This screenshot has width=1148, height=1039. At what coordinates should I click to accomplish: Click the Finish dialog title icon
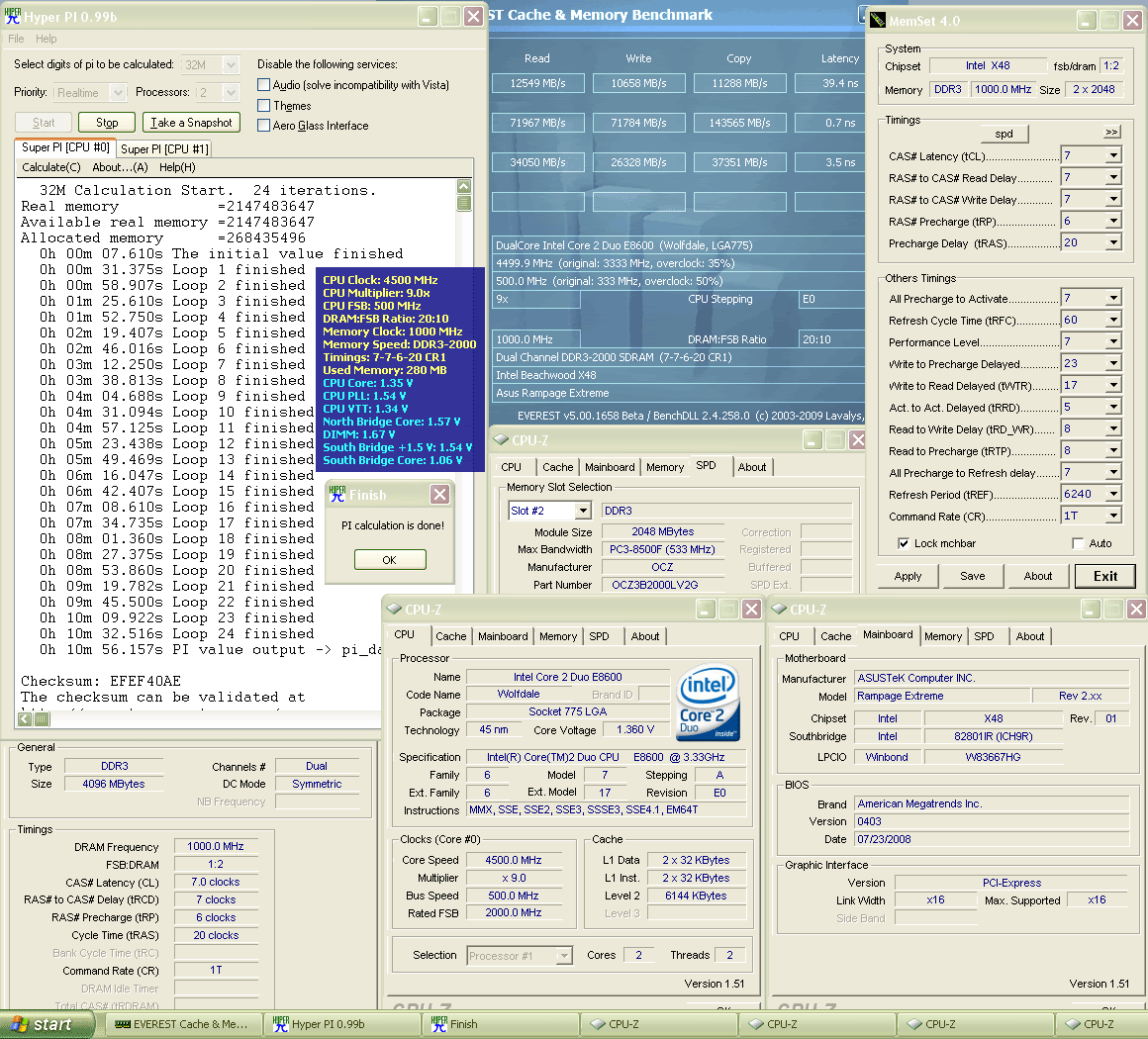coord(337,494)
